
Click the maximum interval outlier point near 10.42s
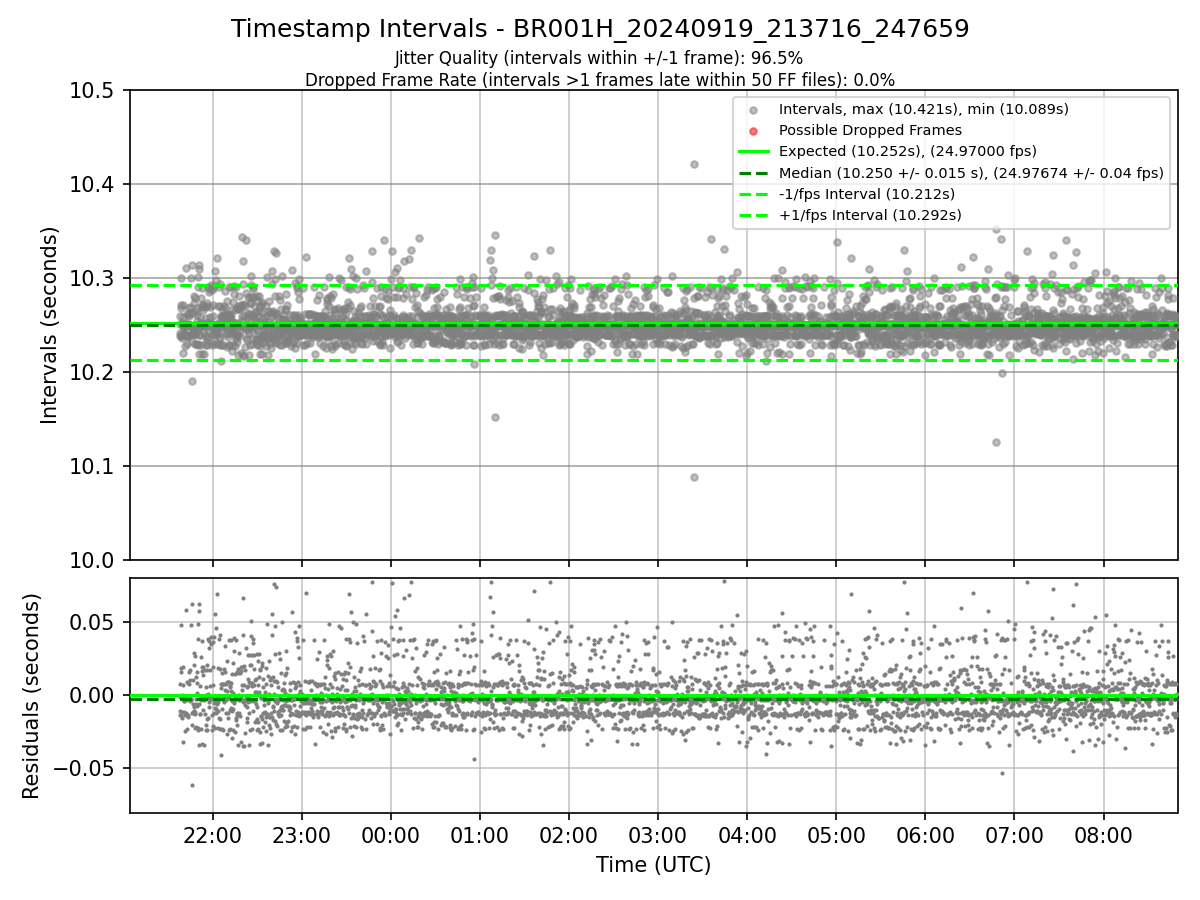(694, 164)
